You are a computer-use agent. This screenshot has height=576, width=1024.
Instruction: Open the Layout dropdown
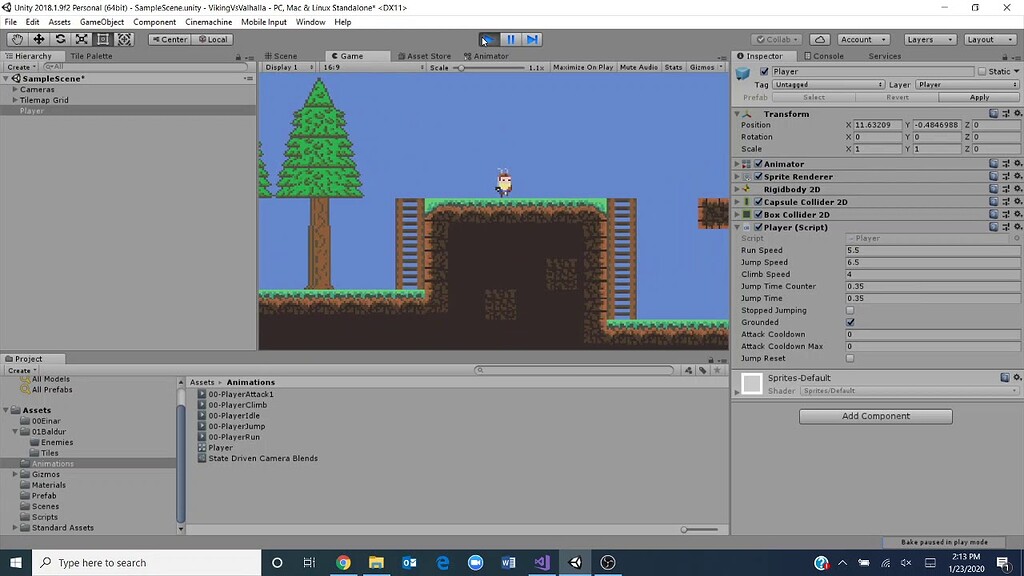[x=989, y=39]
